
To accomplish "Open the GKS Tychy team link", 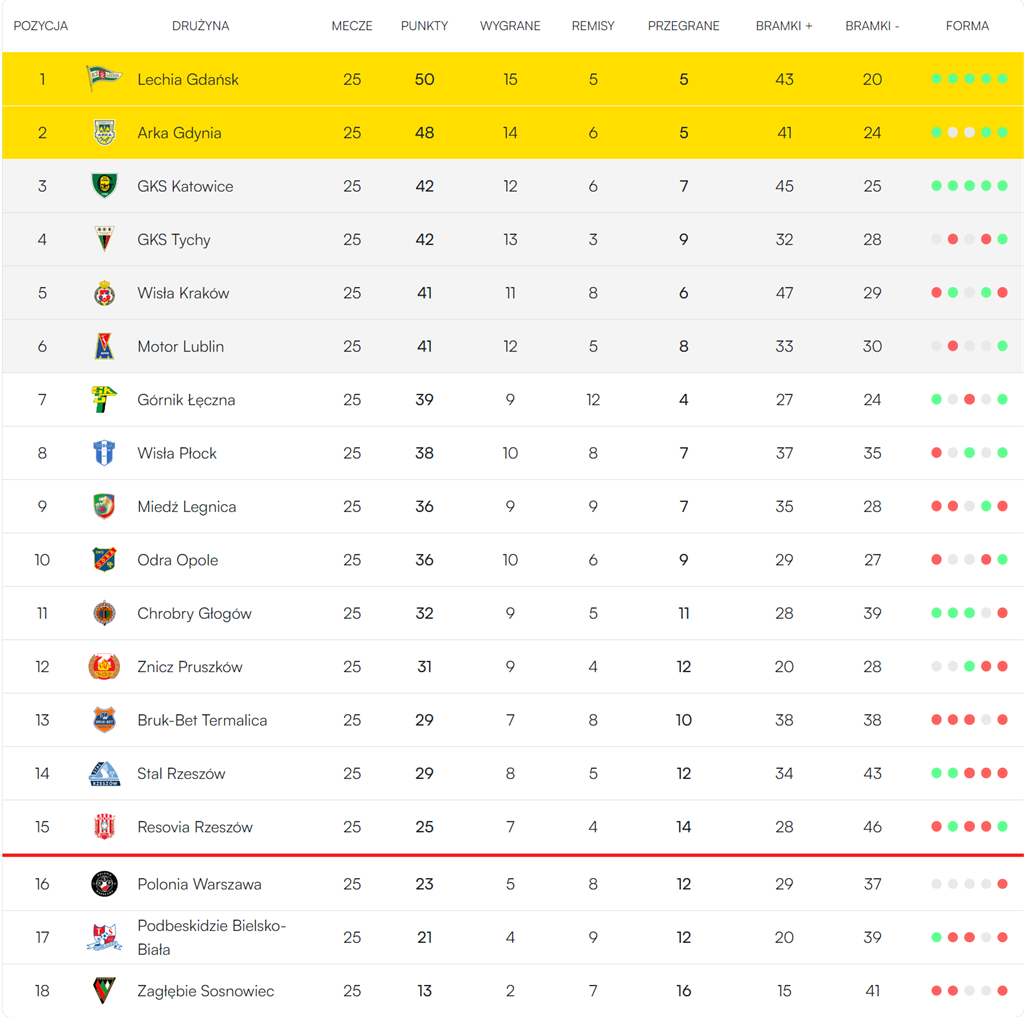I will tap(174, 240).
